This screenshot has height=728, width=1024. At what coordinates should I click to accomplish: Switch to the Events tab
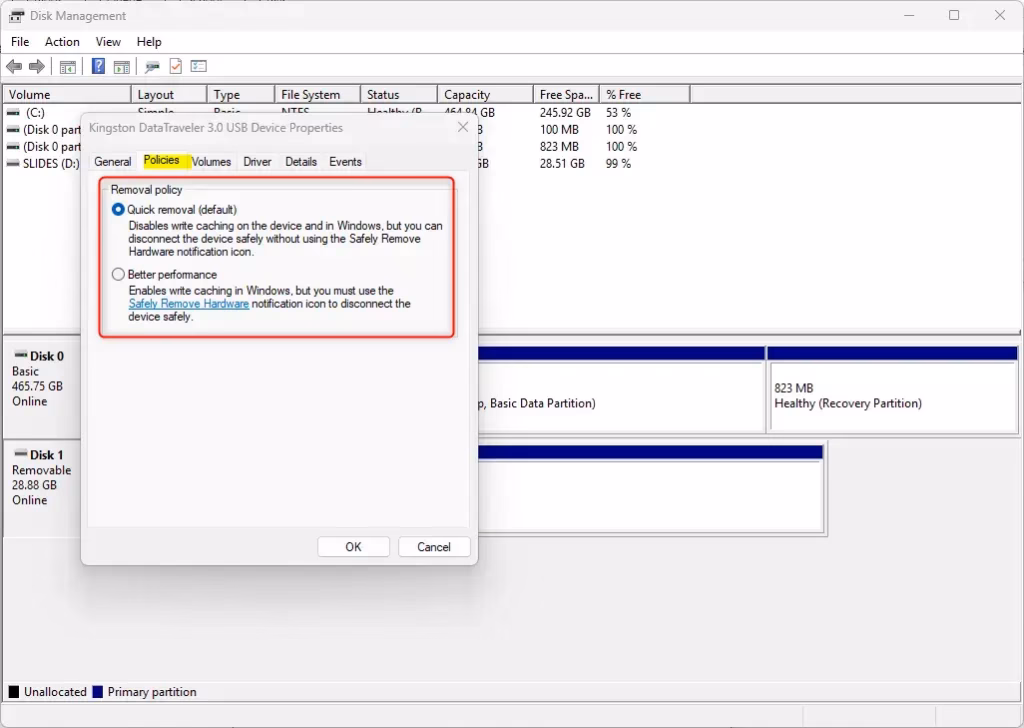click(x=345, y=161)
